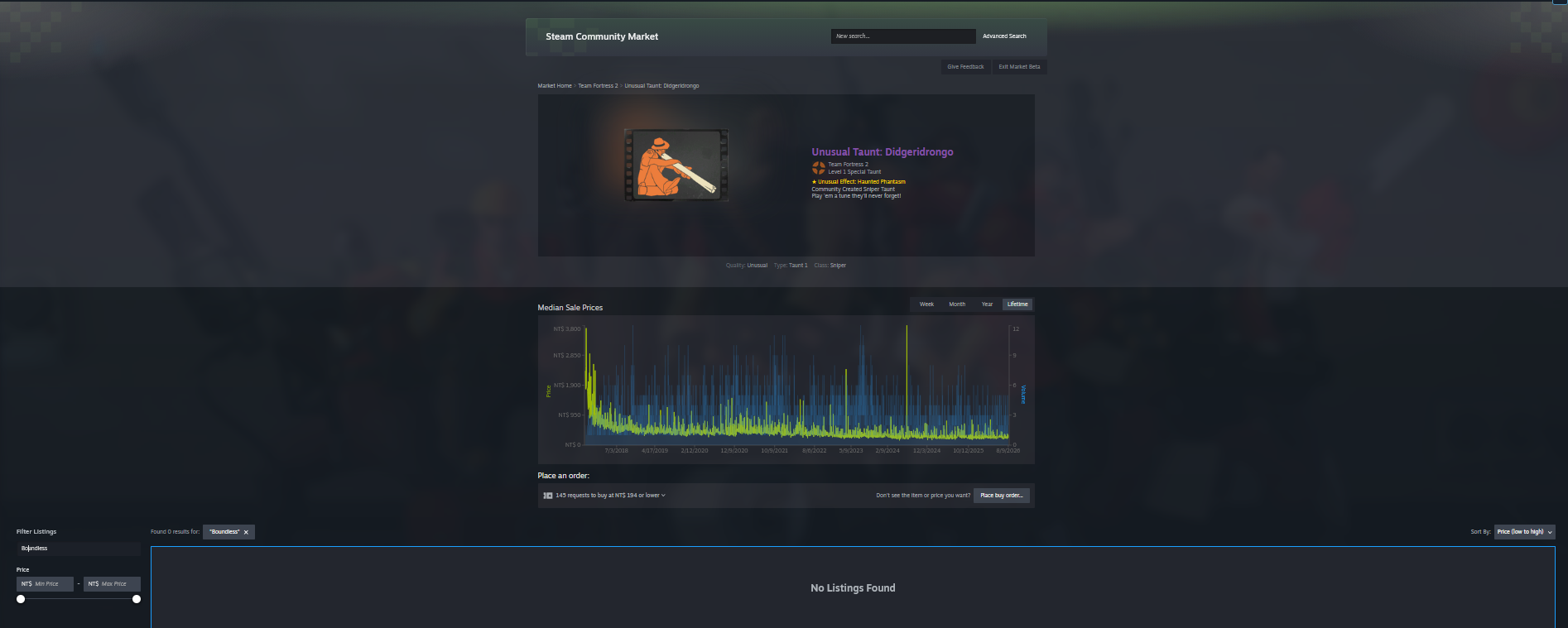Click the Place buy order button
The height and width of the screenshot is (628, 1568).
click(x=1002, y=496)
